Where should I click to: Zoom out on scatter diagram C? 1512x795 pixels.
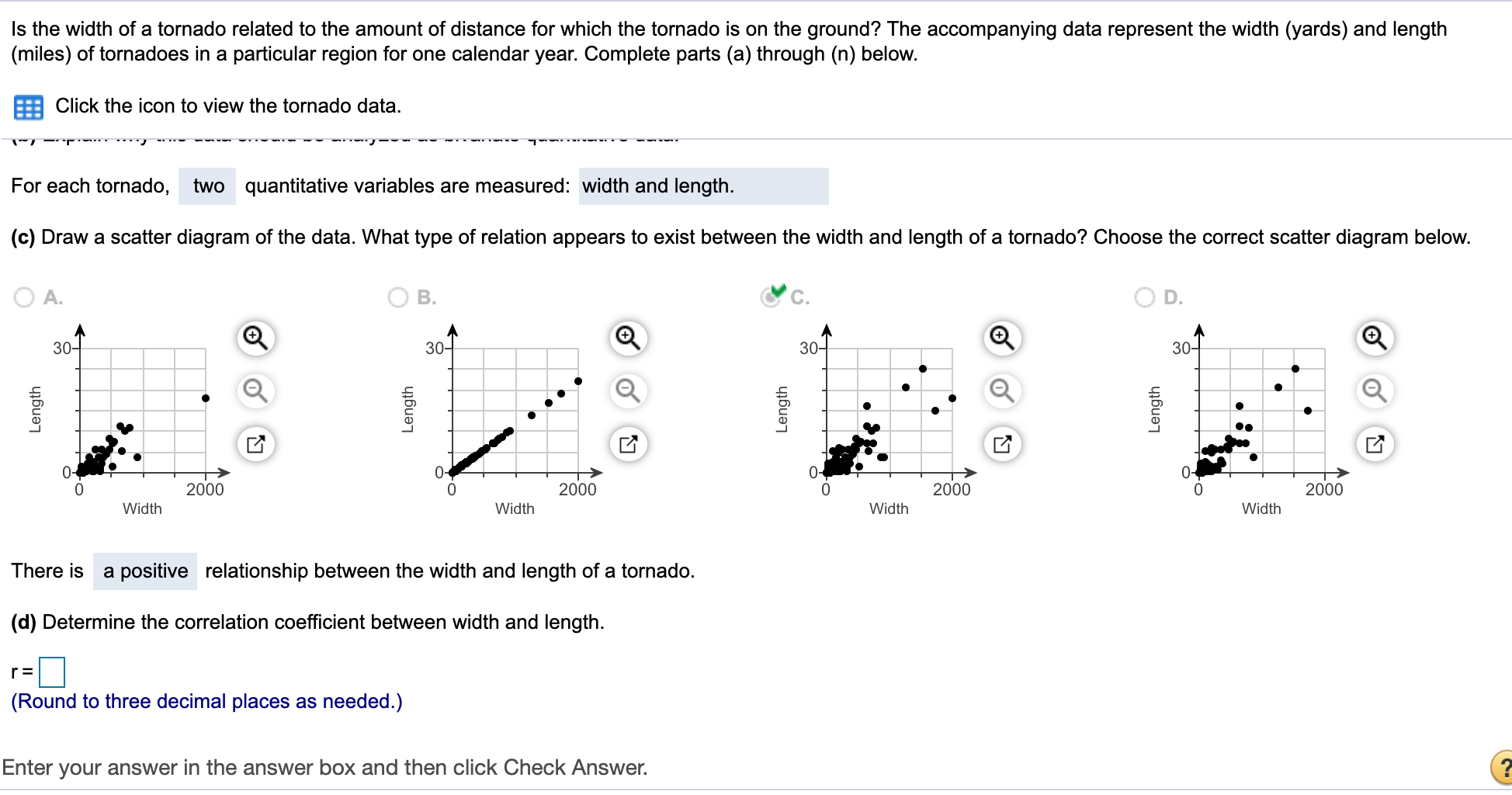coord(1000,392)
